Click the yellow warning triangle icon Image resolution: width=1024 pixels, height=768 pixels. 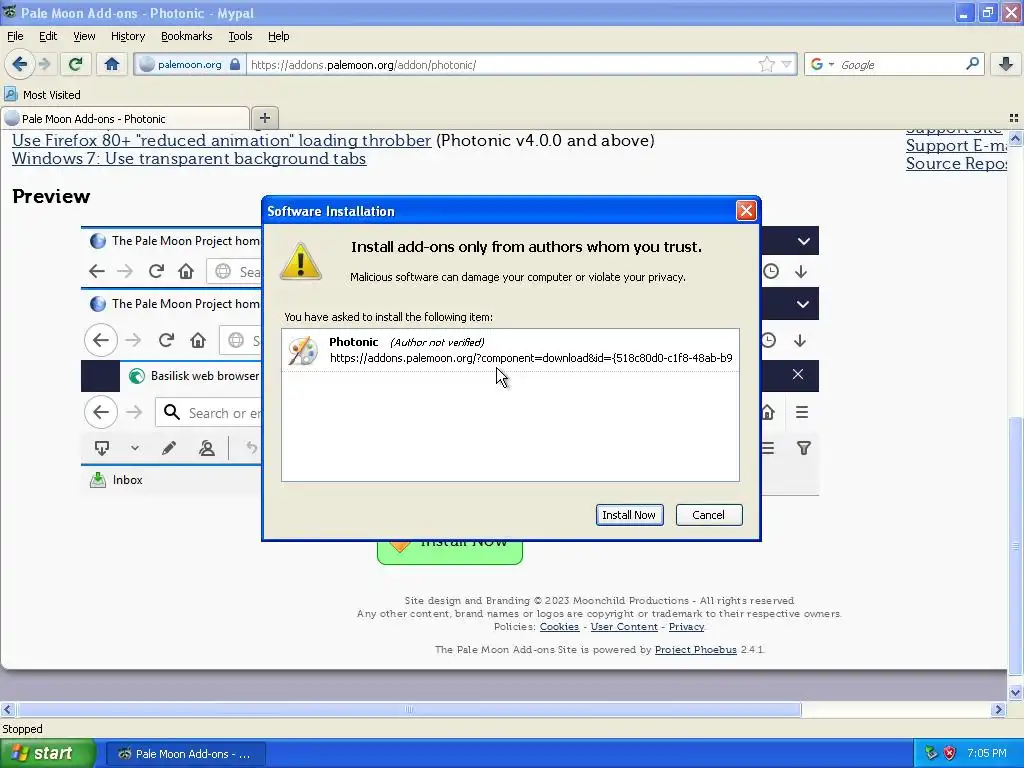point(300,261)
